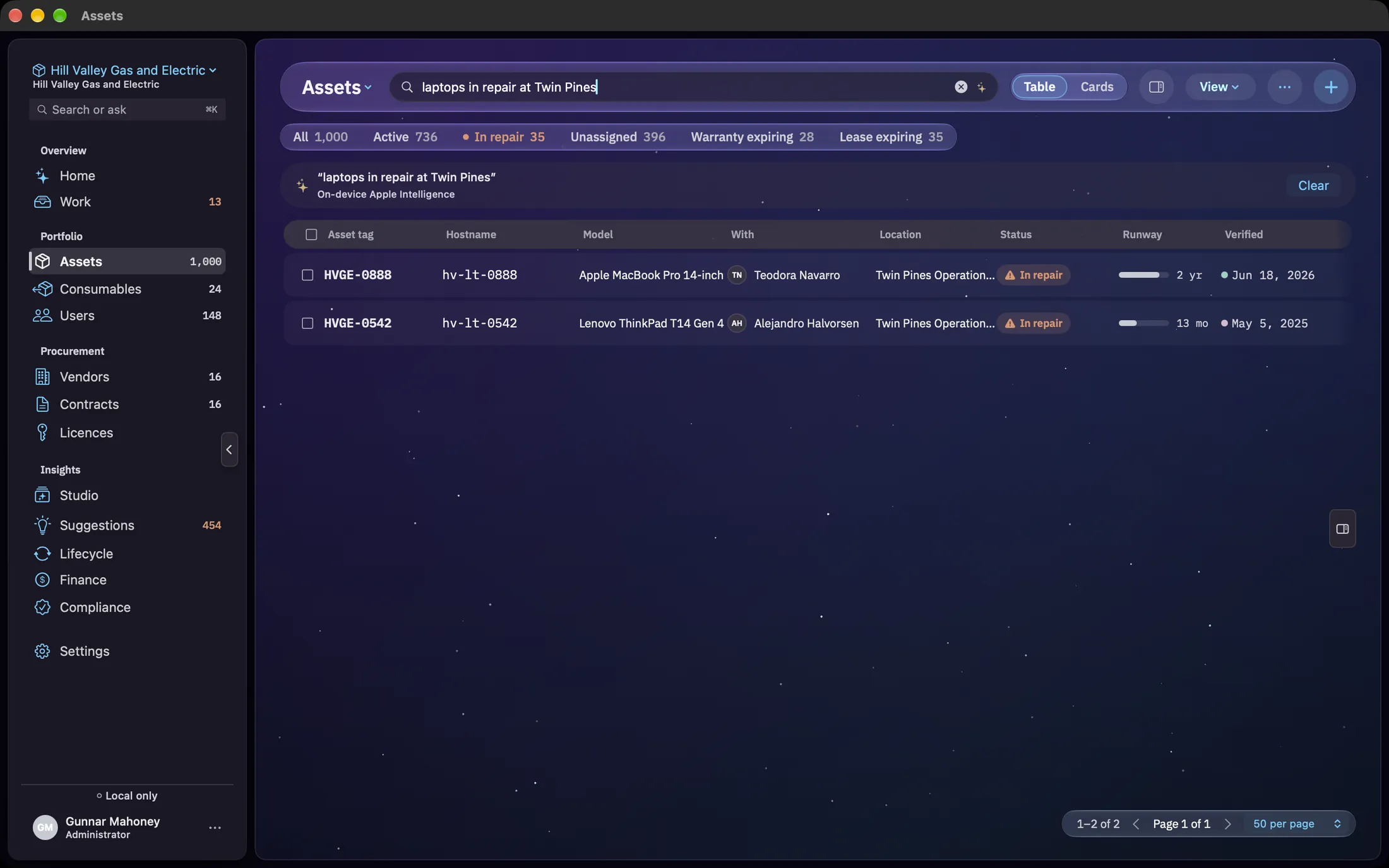Viewport: 1389px width, 868px height.
Task: Go to the next results page
Action: pos(1227,823)
